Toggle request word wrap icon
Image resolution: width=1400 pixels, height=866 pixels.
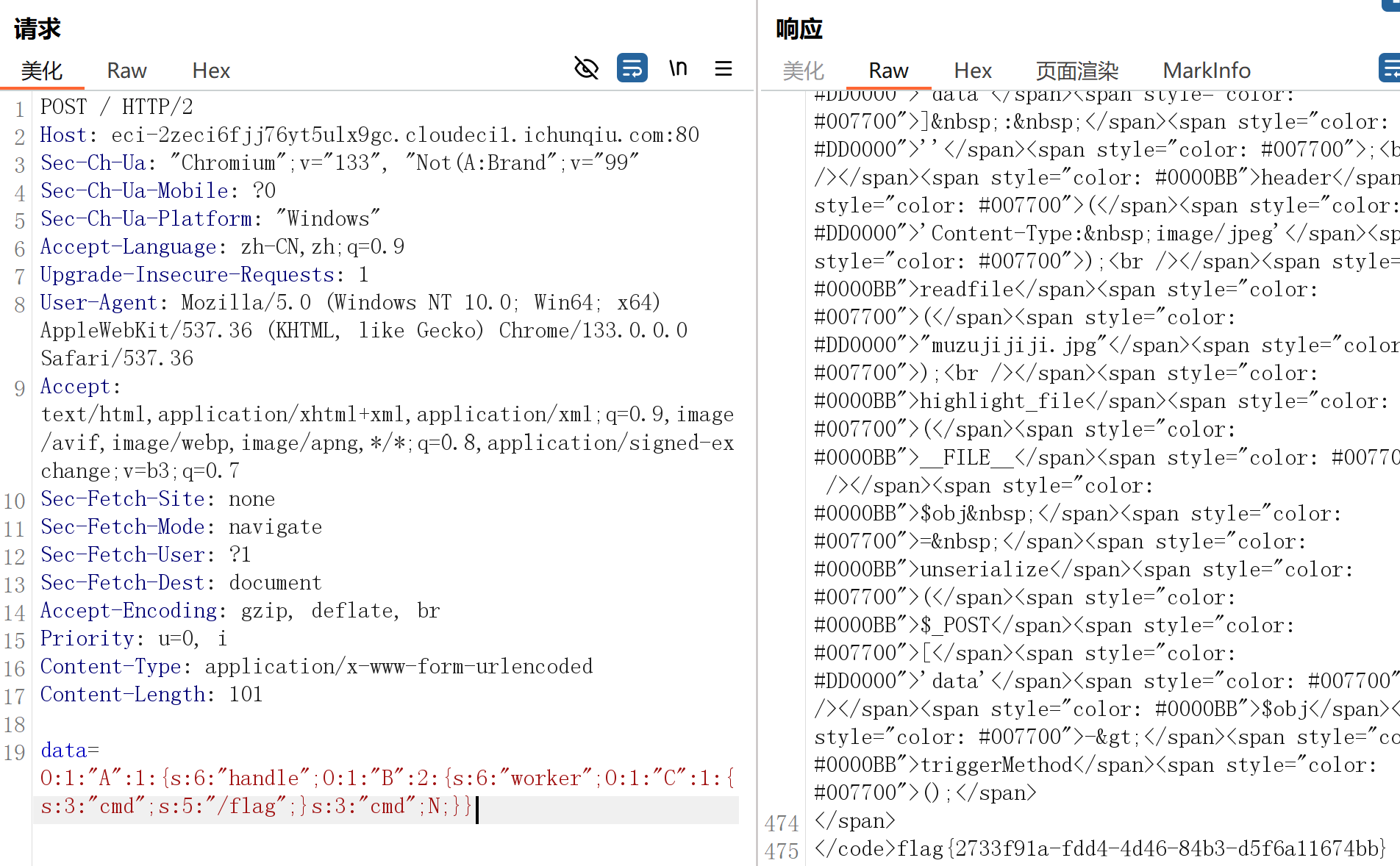[632, 68]
